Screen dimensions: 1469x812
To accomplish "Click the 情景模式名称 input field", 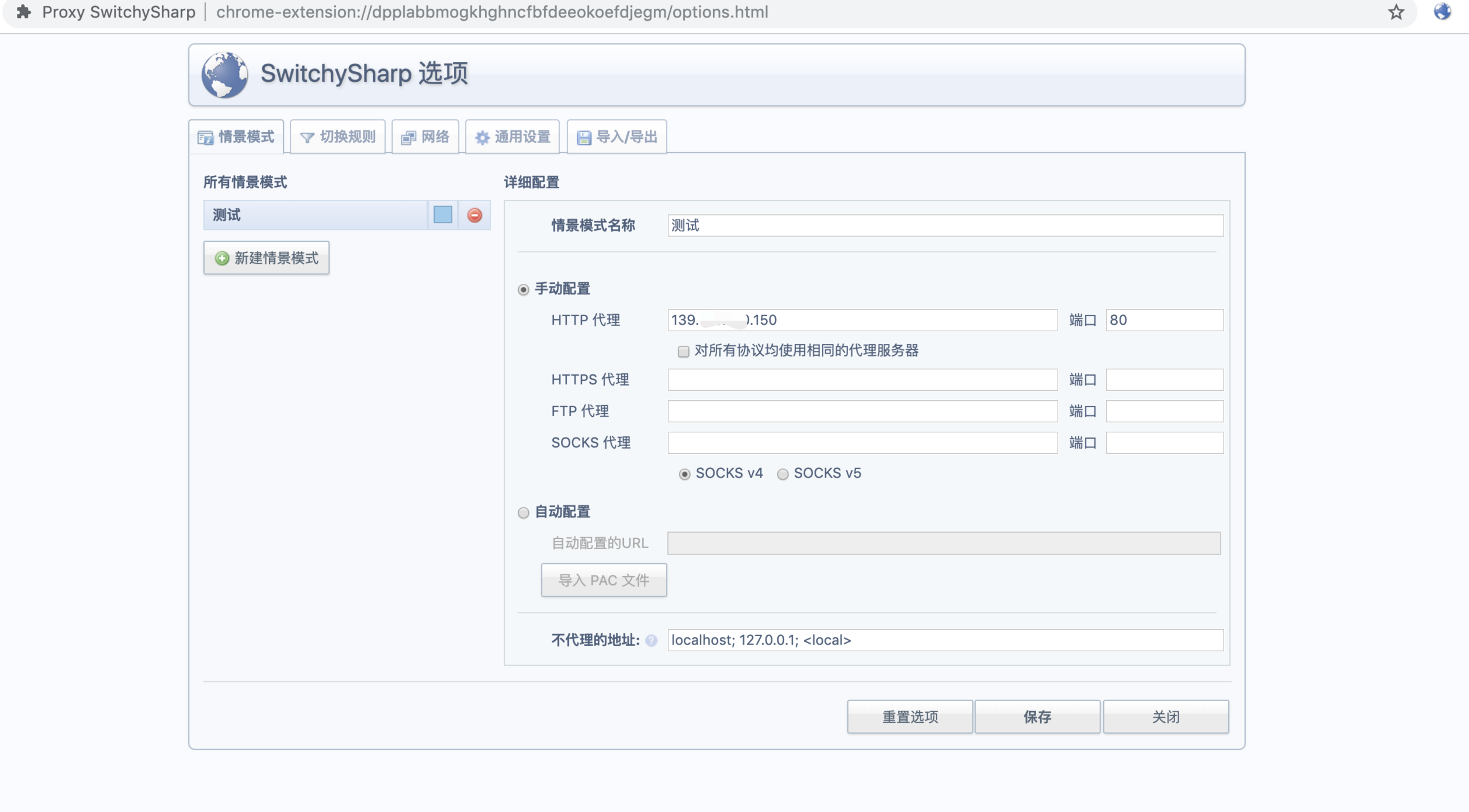I will click(x=945, y=225).
